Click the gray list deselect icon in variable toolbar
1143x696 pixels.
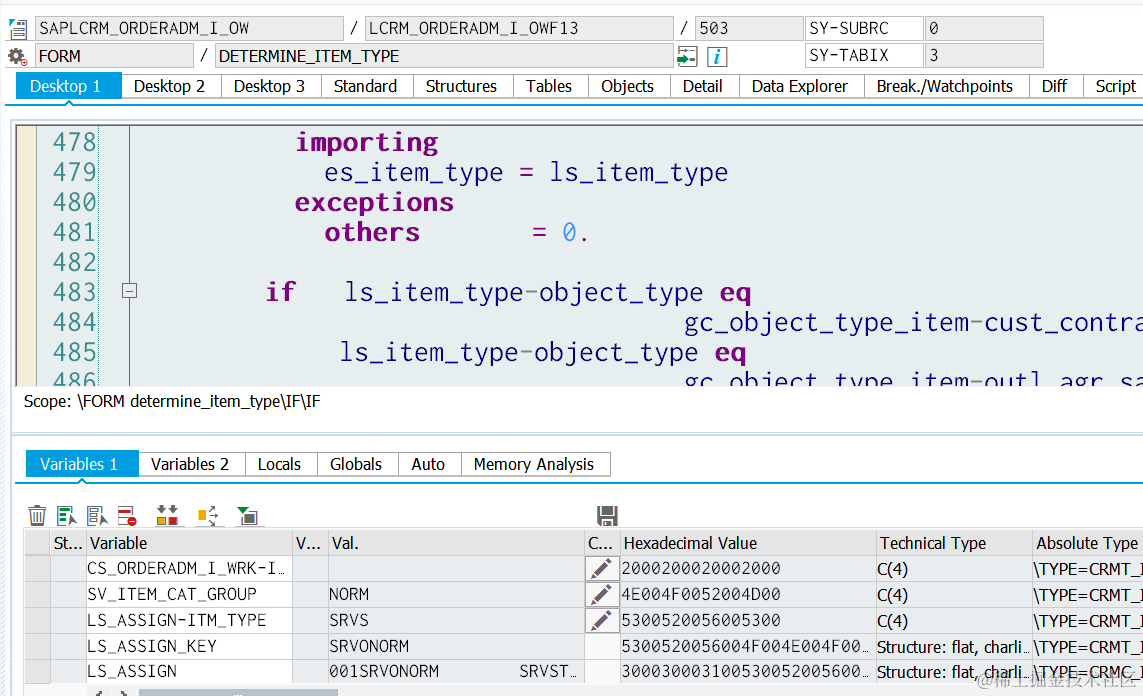click(x=96, y=515)
